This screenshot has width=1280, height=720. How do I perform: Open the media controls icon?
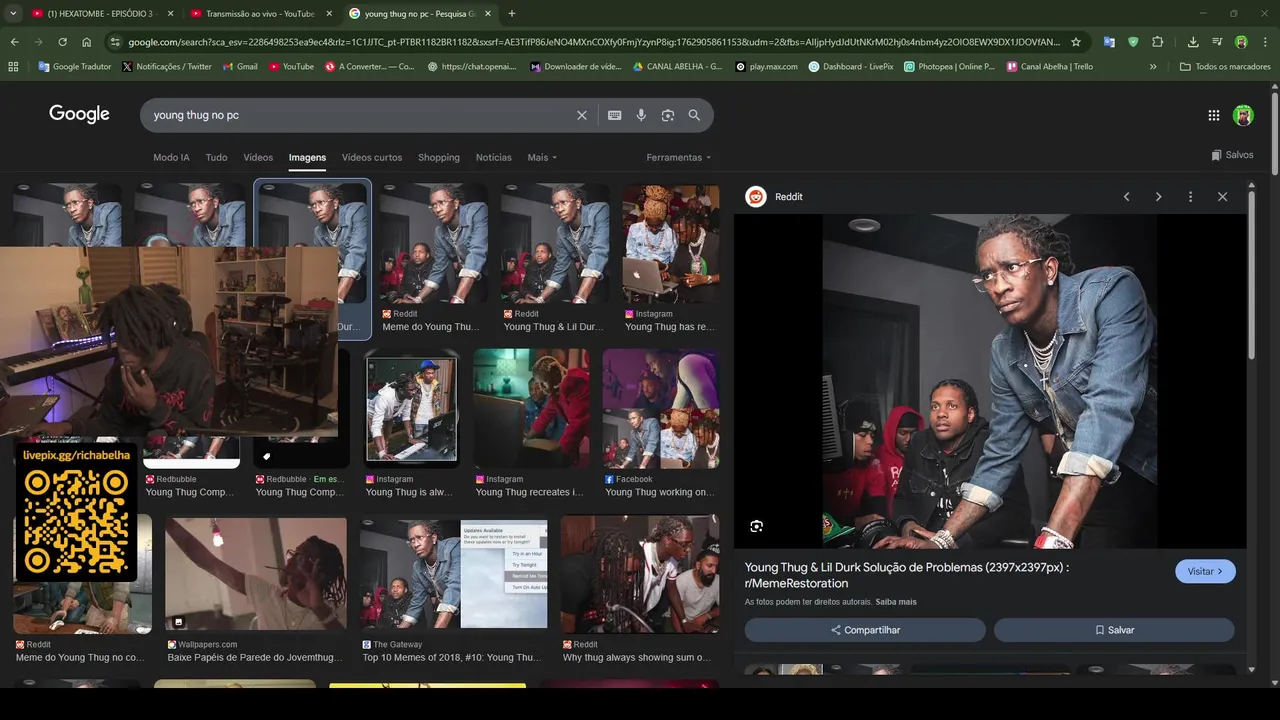point(1217,42)
